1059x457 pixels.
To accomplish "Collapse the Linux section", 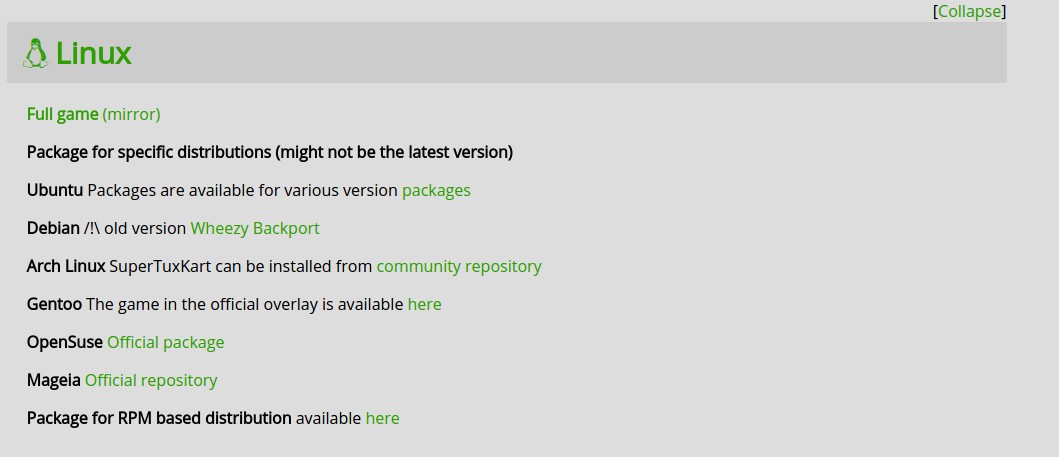I will coord(969,11).
